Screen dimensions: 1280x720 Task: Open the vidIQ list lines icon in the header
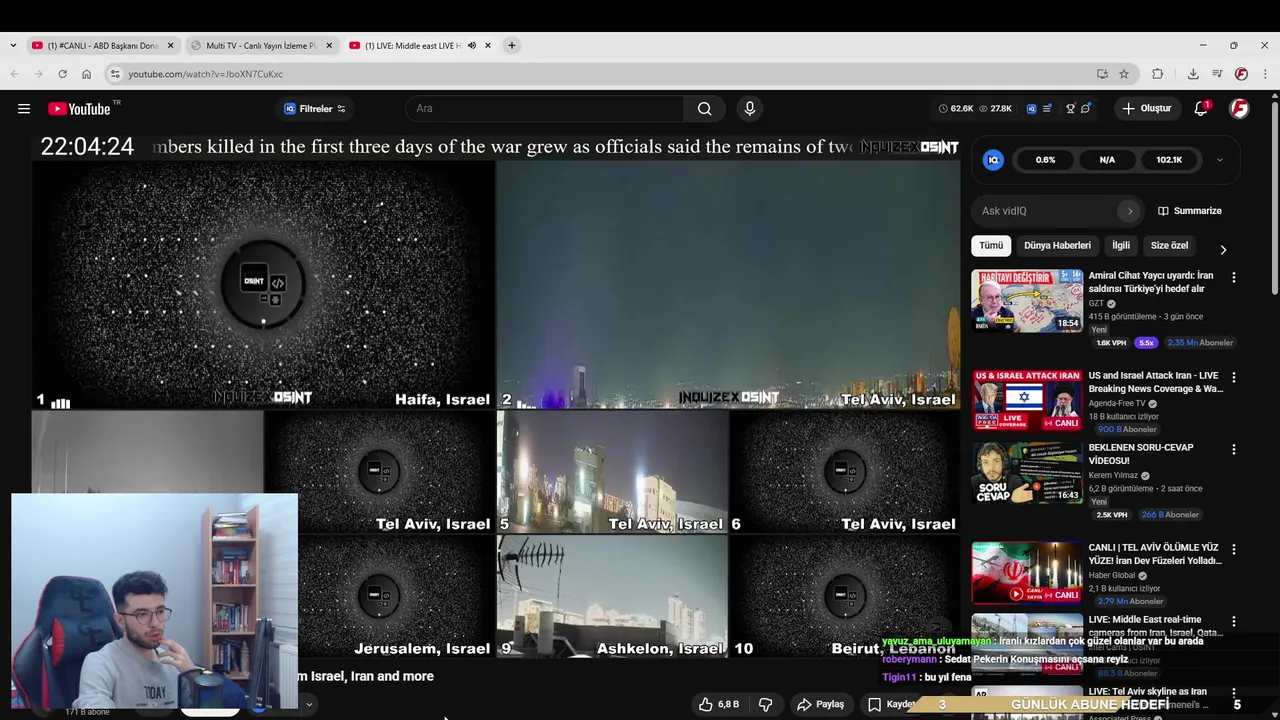(x=1047, y=109)
